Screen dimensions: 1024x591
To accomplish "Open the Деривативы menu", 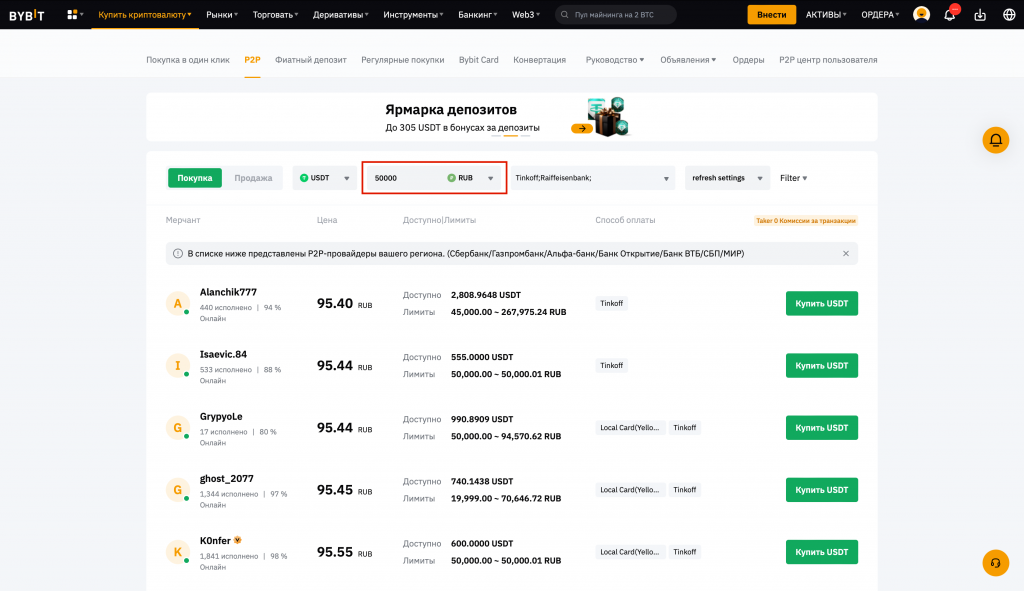I will pyautogui.click(x=340, y=14).
